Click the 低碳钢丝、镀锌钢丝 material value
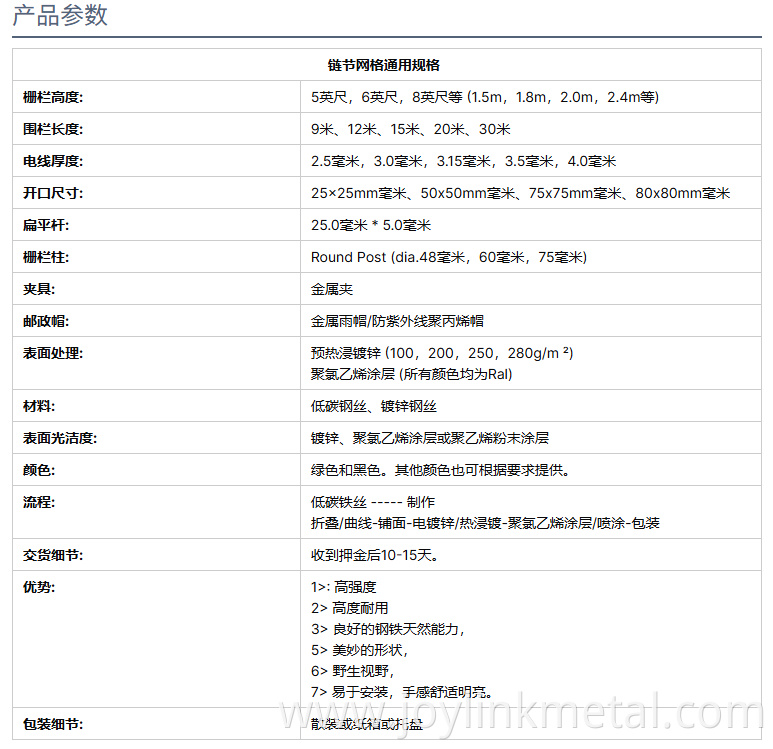The width and height of the screenshot is (773, 749). pos(373,406)
